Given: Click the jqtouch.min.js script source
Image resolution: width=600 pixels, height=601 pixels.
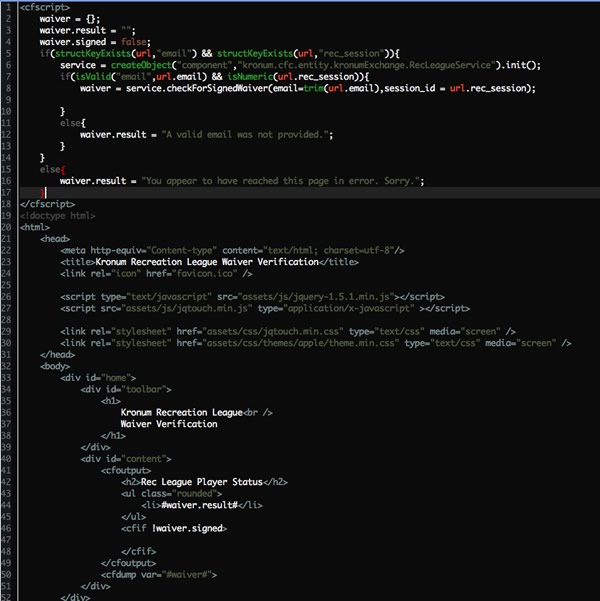Looking at the screenshot, I should tap(187, 308).
